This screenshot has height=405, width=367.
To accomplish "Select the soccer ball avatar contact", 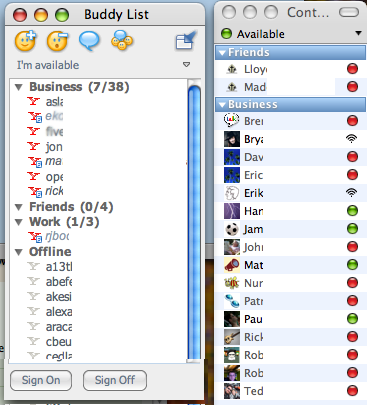I will pyautogui.click(x=232, y=229).
